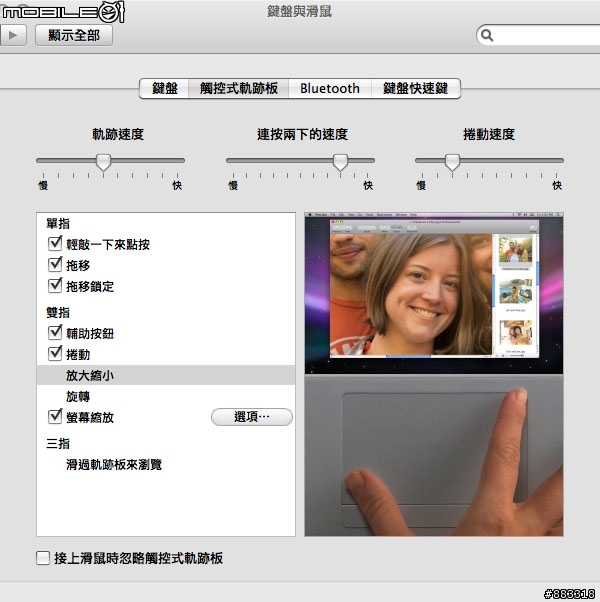Click the gesture preview video of the trackpad
The image size is (600, 602).
pyautogui.click(x=434, y=374)
